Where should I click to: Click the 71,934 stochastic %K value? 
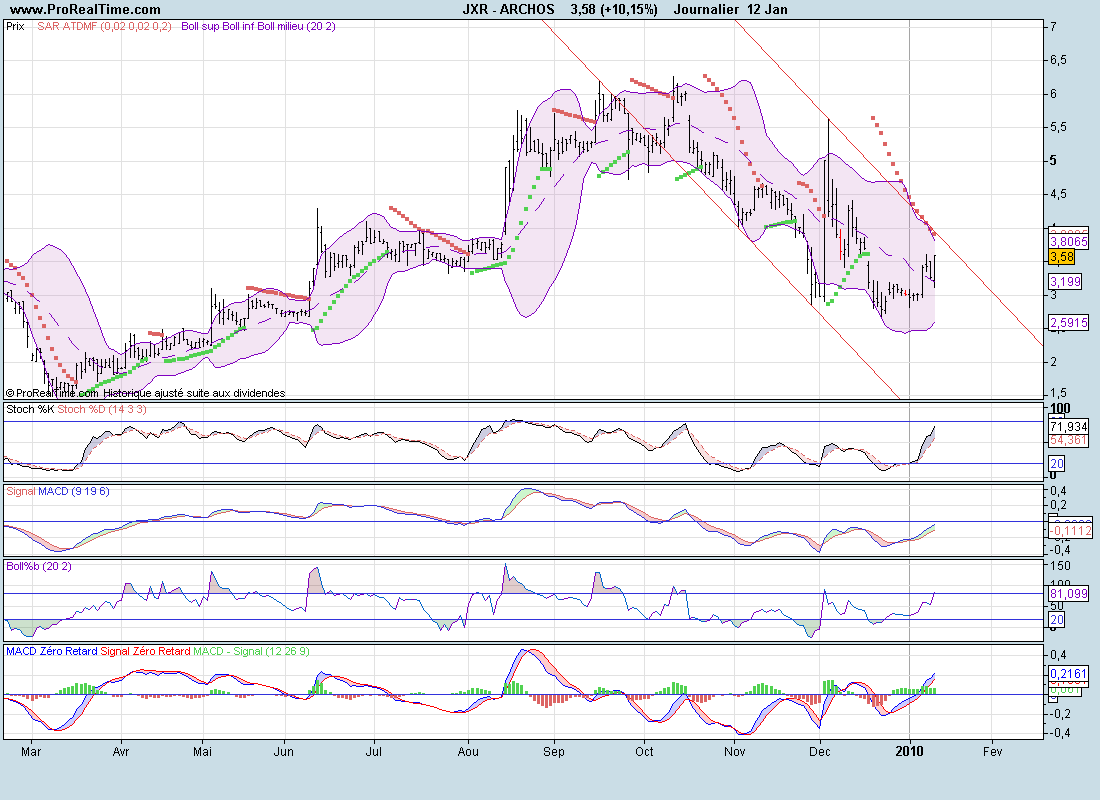tap(1068, 426)
